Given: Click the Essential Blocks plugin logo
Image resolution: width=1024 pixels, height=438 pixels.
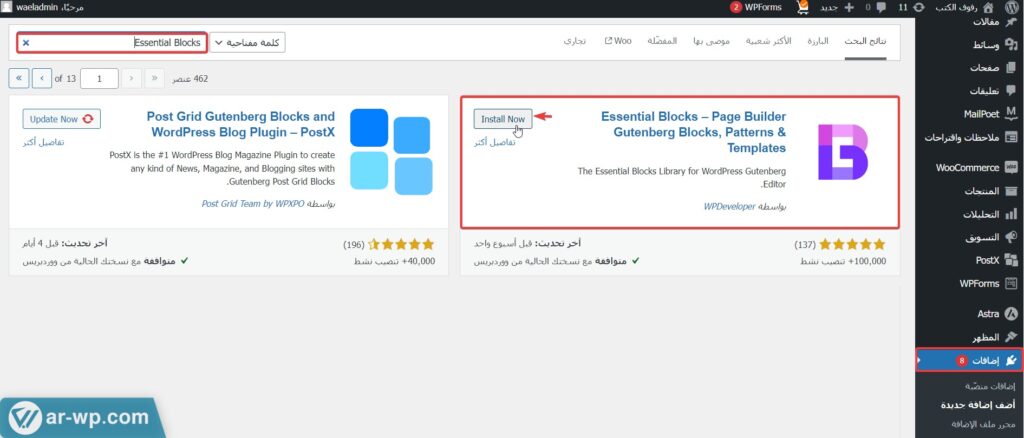Looking at the screenshot, I should pos(842,152).
